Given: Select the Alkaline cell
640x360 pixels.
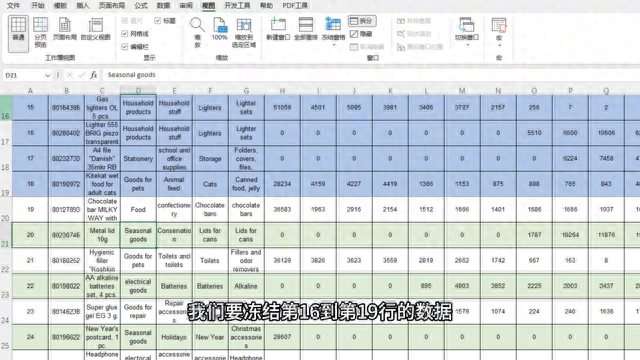Looking at the screenshot, I should point(246,287).
